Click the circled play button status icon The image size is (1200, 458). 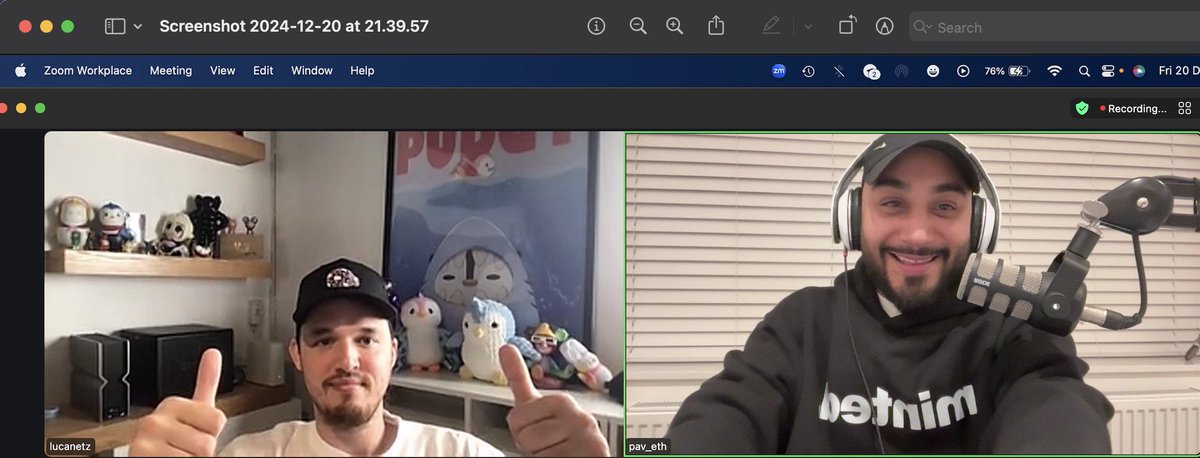(x=963, y=71)
